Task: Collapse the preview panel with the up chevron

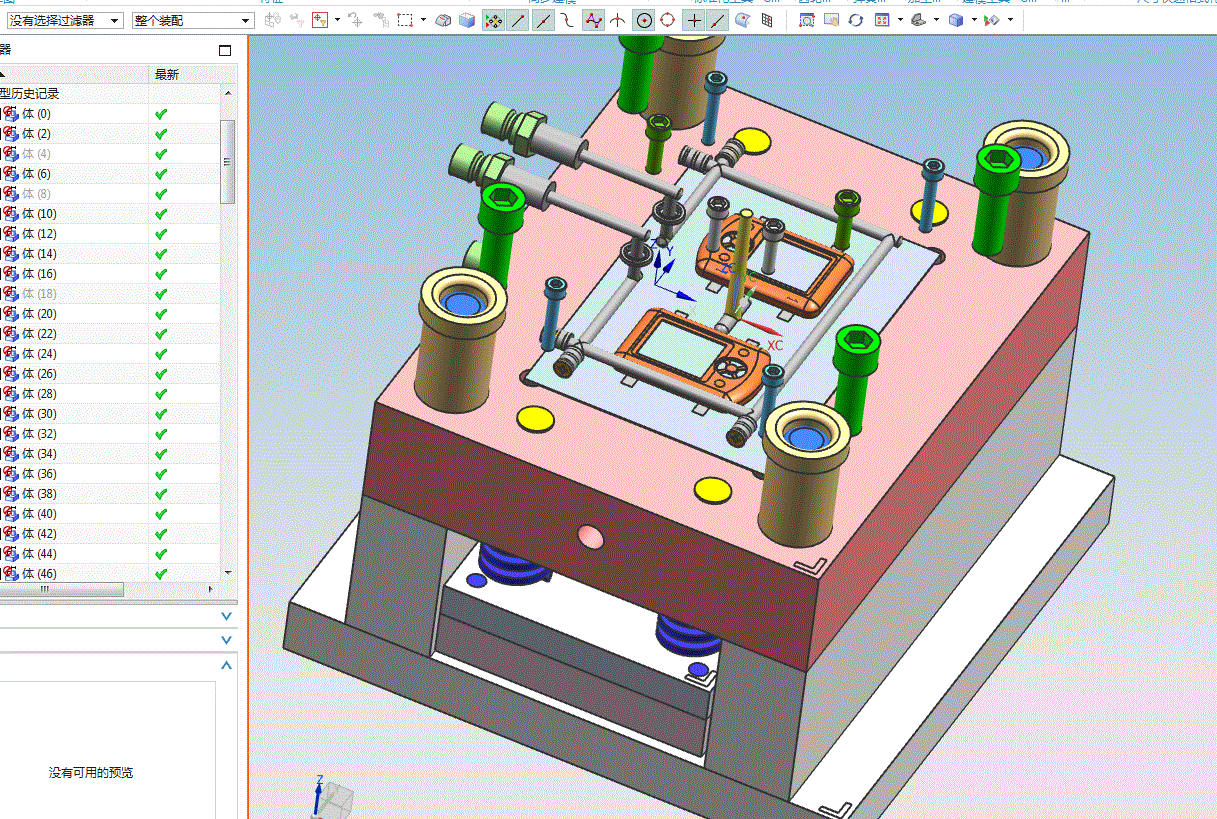Action: pyautogui.click(x=227, y=665)
